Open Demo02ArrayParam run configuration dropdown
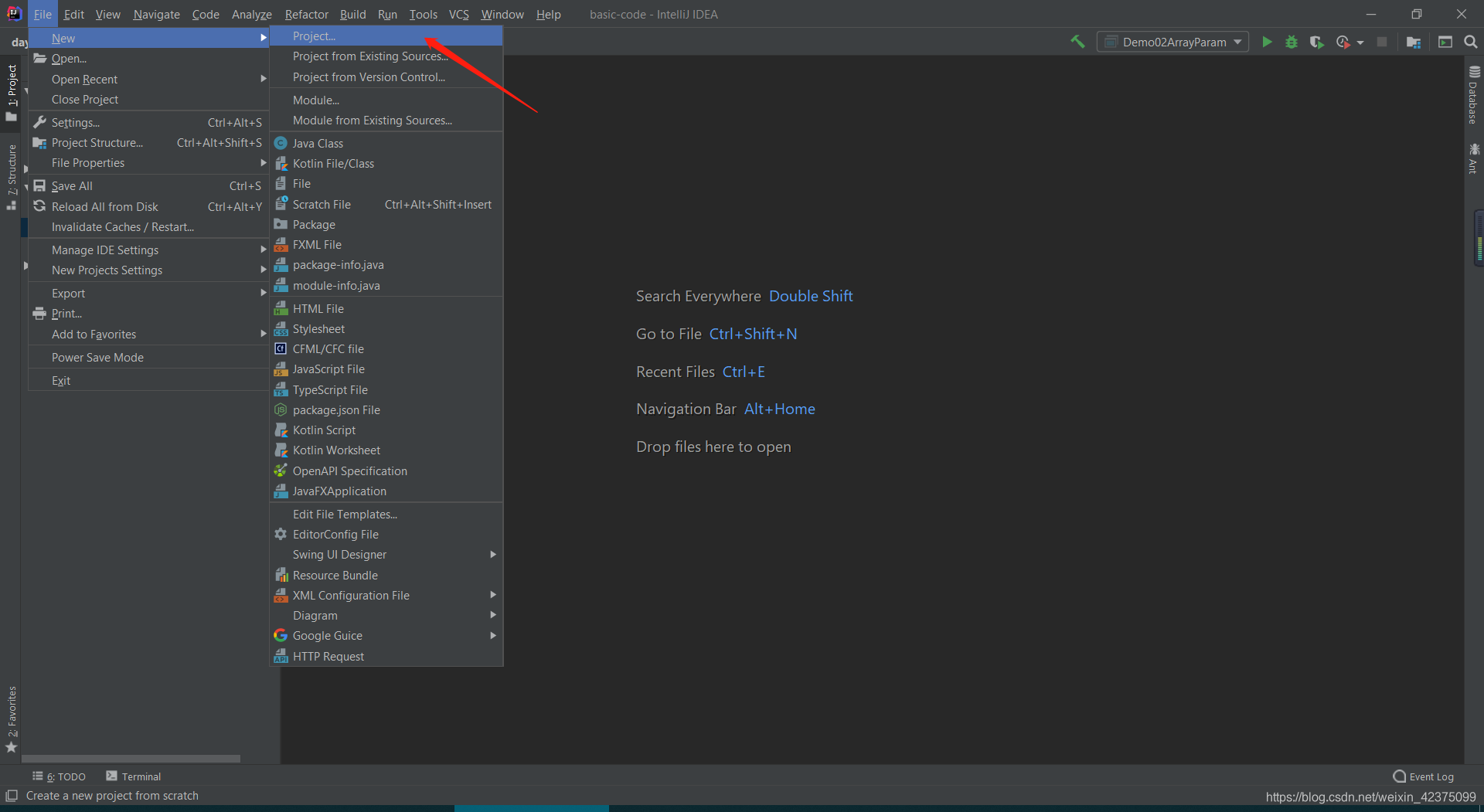Screen dimensions: 1484x812 (x=1173, y=42)
